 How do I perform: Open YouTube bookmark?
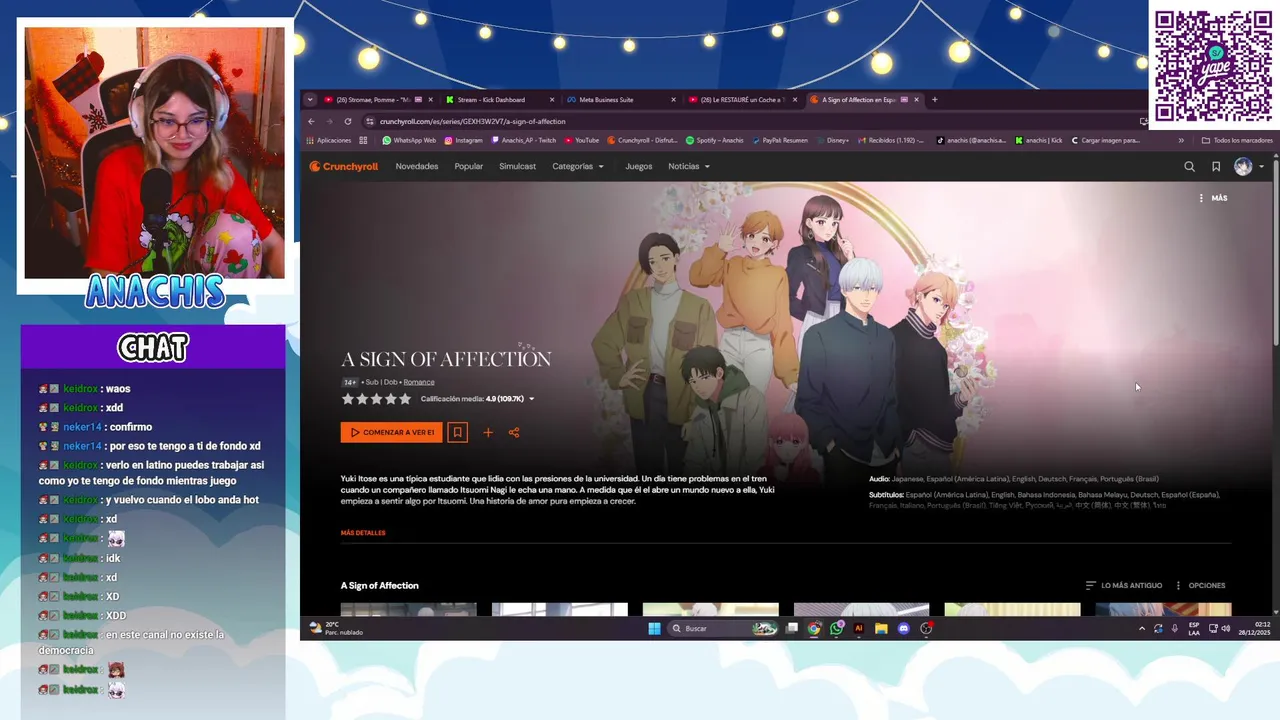pyautogui.click(x=582, y=141)
